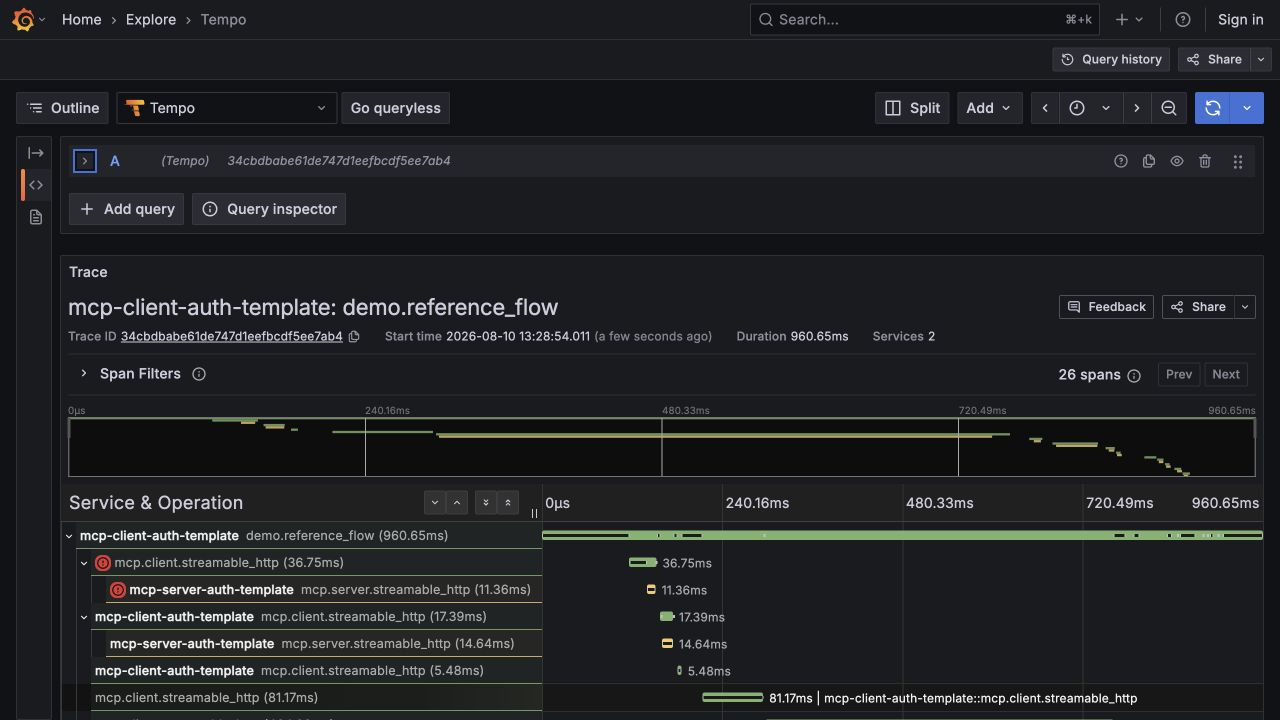
Task: Open the Query inspector
Action: point(269,209)
